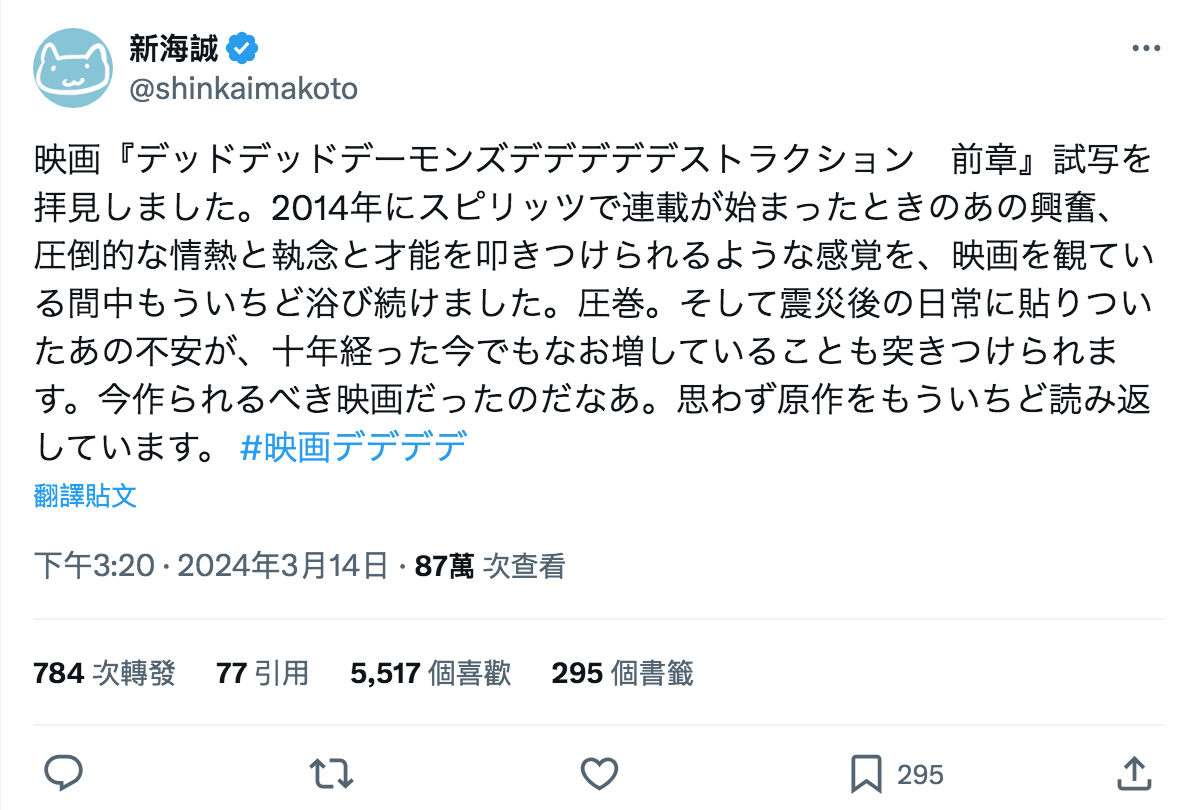Image resolution: width=1196 pixels, height=810 pixels.
Task: View the 784 次轉發 reposts list
Action: point(105,674)
